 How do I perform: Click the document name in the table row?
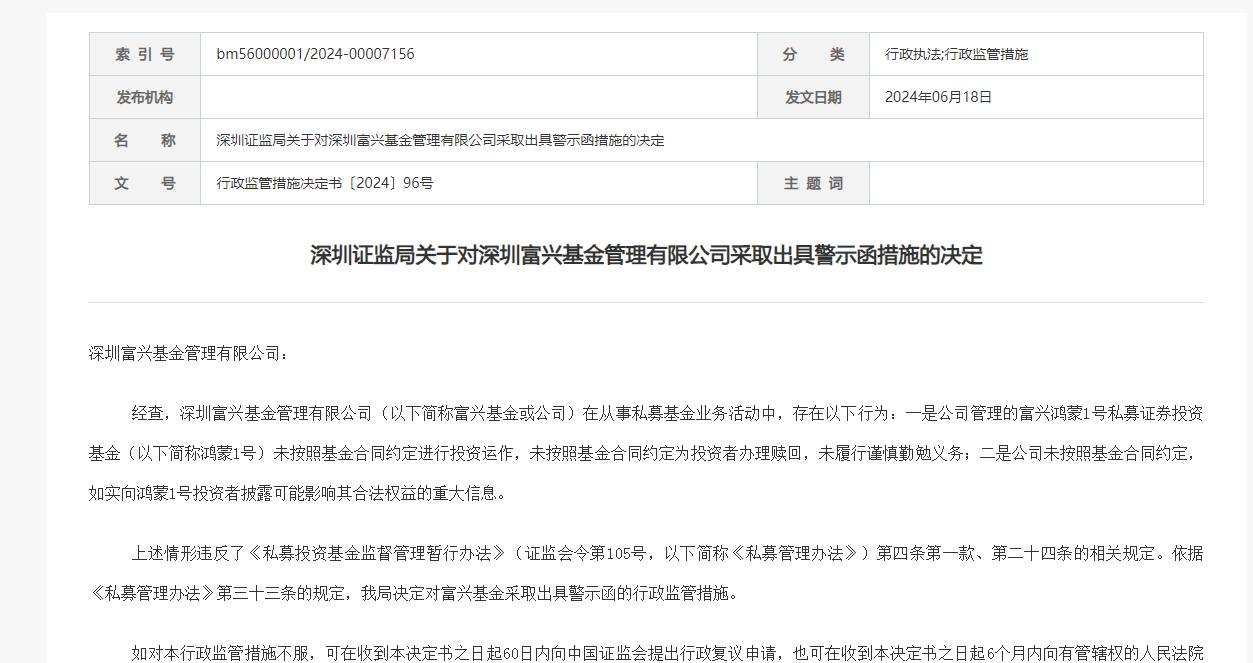(x=440, y=140)
